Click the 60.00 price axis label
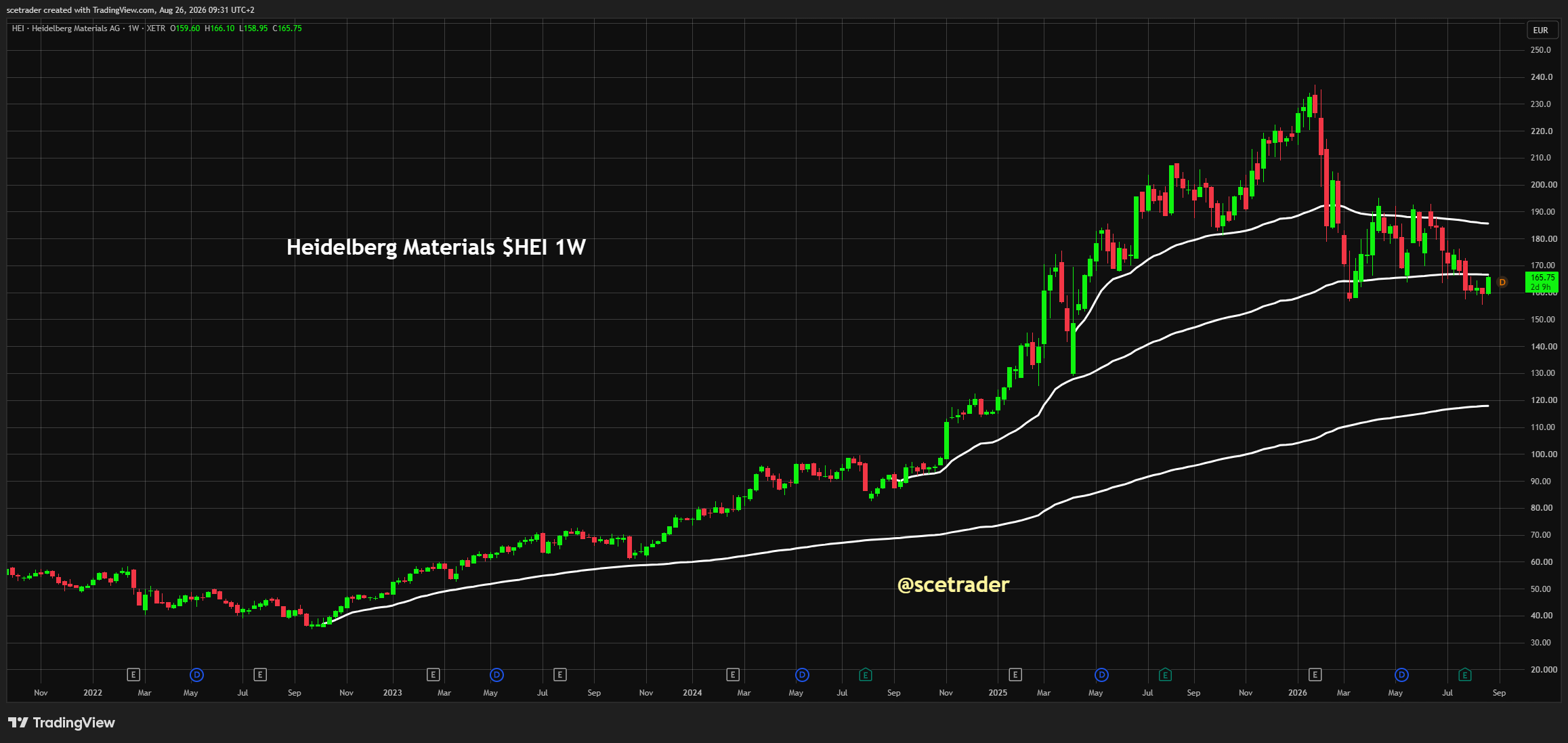Image resolution: width=1568 pixels, height=743 pixels. [x=1542, y=562]
